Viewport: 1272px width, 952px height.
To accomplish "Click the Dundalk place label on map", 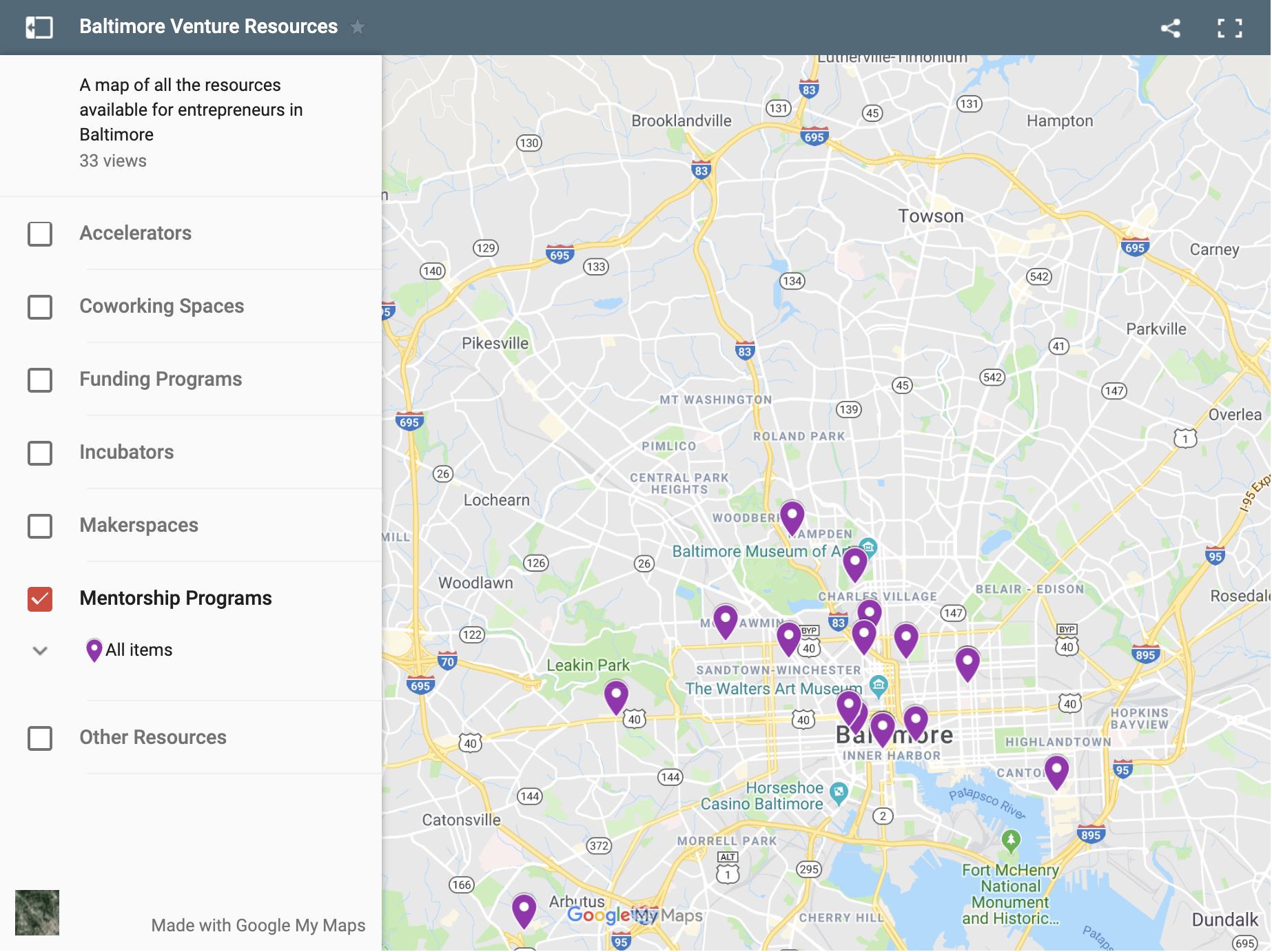I will pyautogui.click(x=1225, y=920).
